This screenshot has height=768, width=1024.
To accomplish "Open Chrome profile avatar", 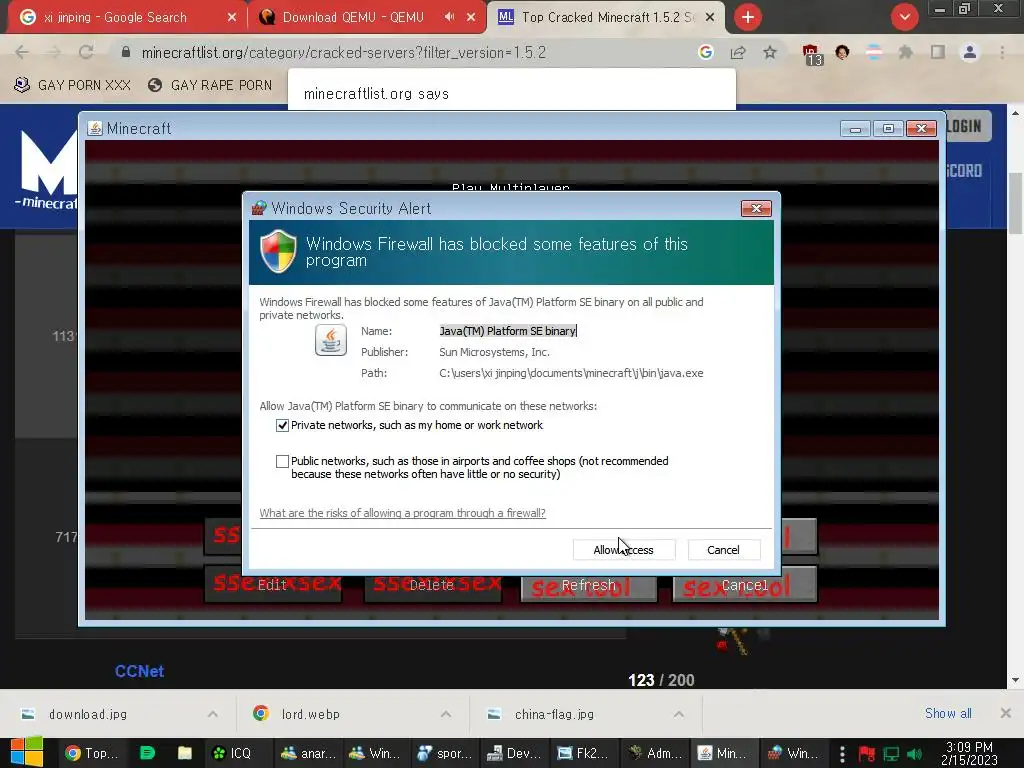I will 970,52.
